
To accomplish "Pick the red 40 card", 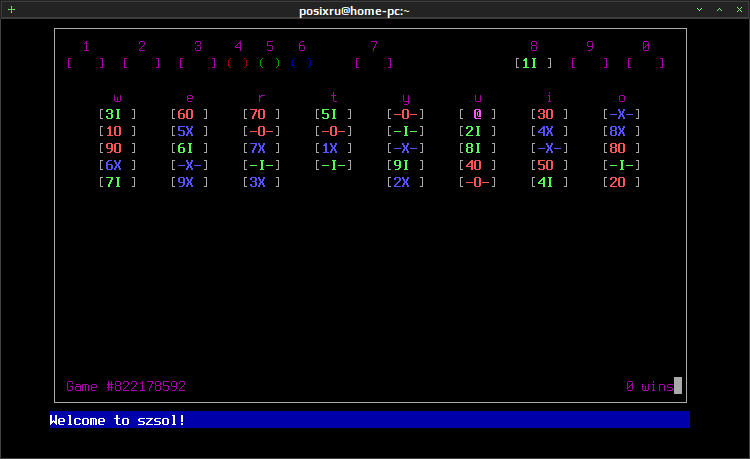I will point(477,165).
